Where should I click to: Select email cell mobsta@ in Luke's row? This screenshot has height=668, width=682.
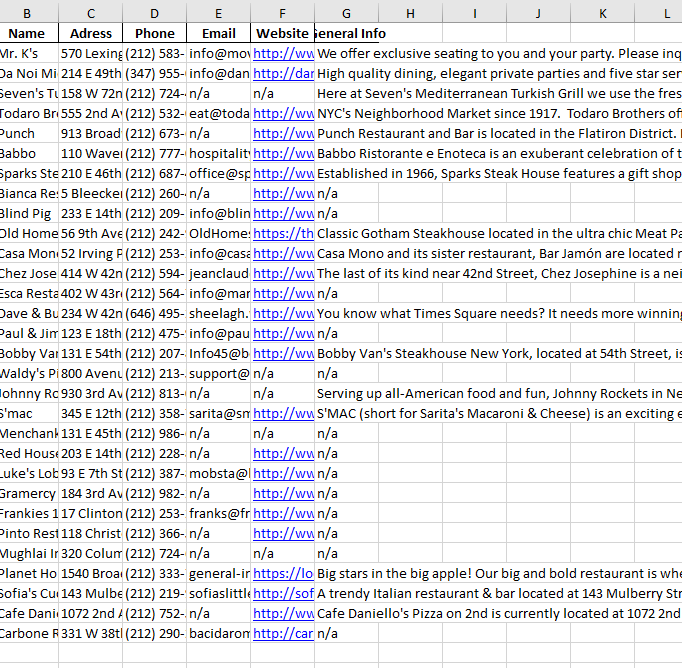click(218, 474)
